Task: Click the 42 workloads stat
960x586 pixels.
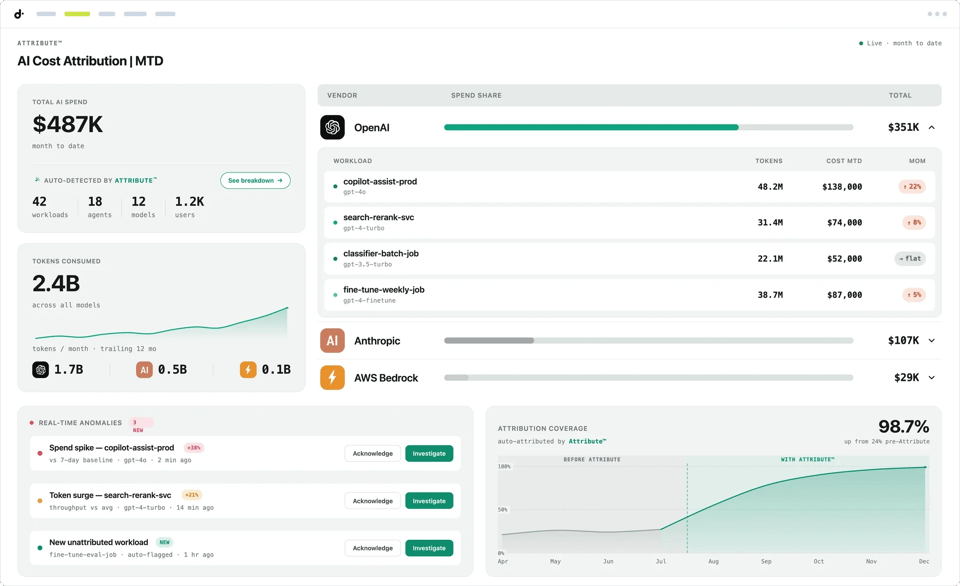Action: [x=50, y=206]
